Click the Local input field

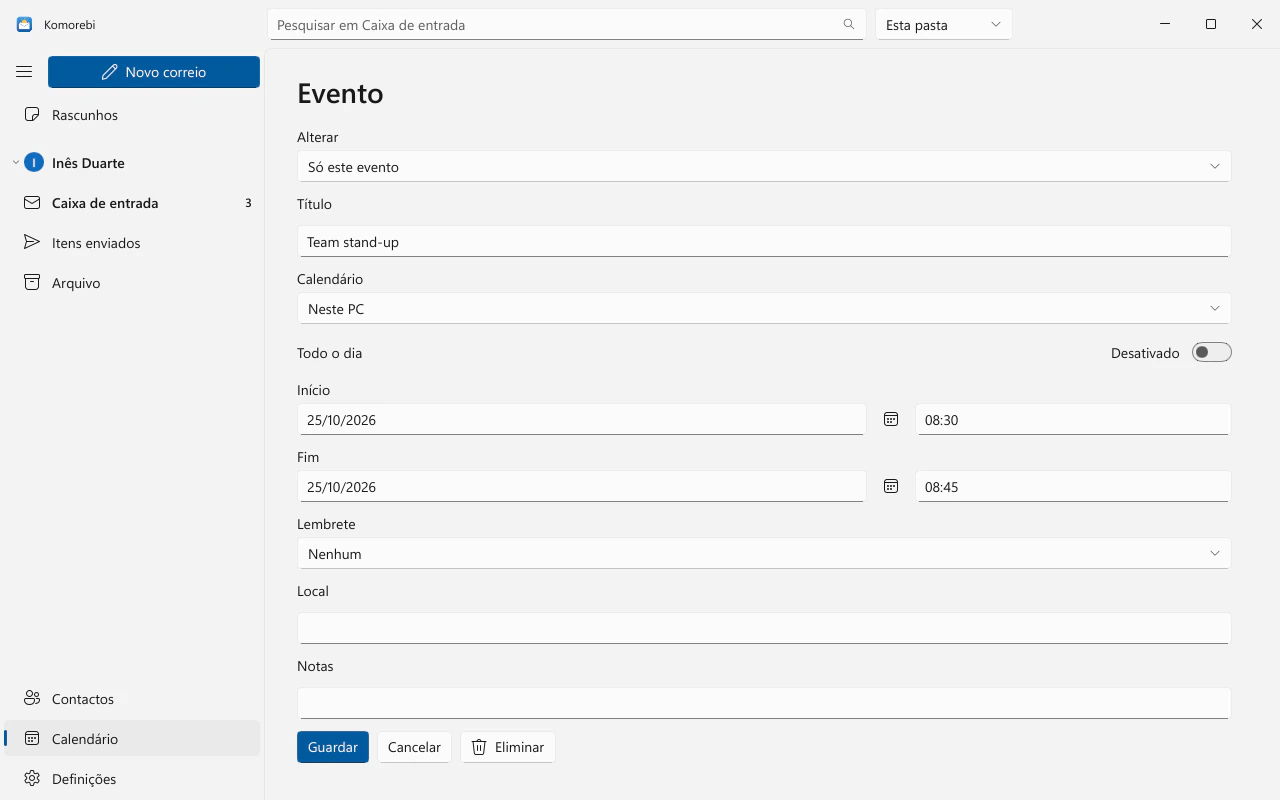(764, 628)
